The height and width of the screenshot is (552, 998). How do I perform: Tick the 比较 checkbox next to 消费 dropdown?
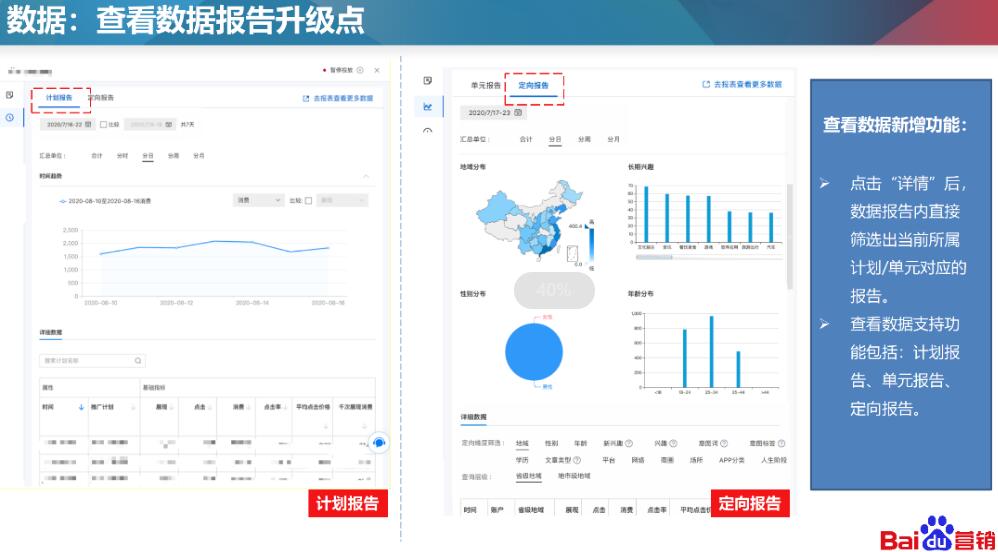(308, 200)
